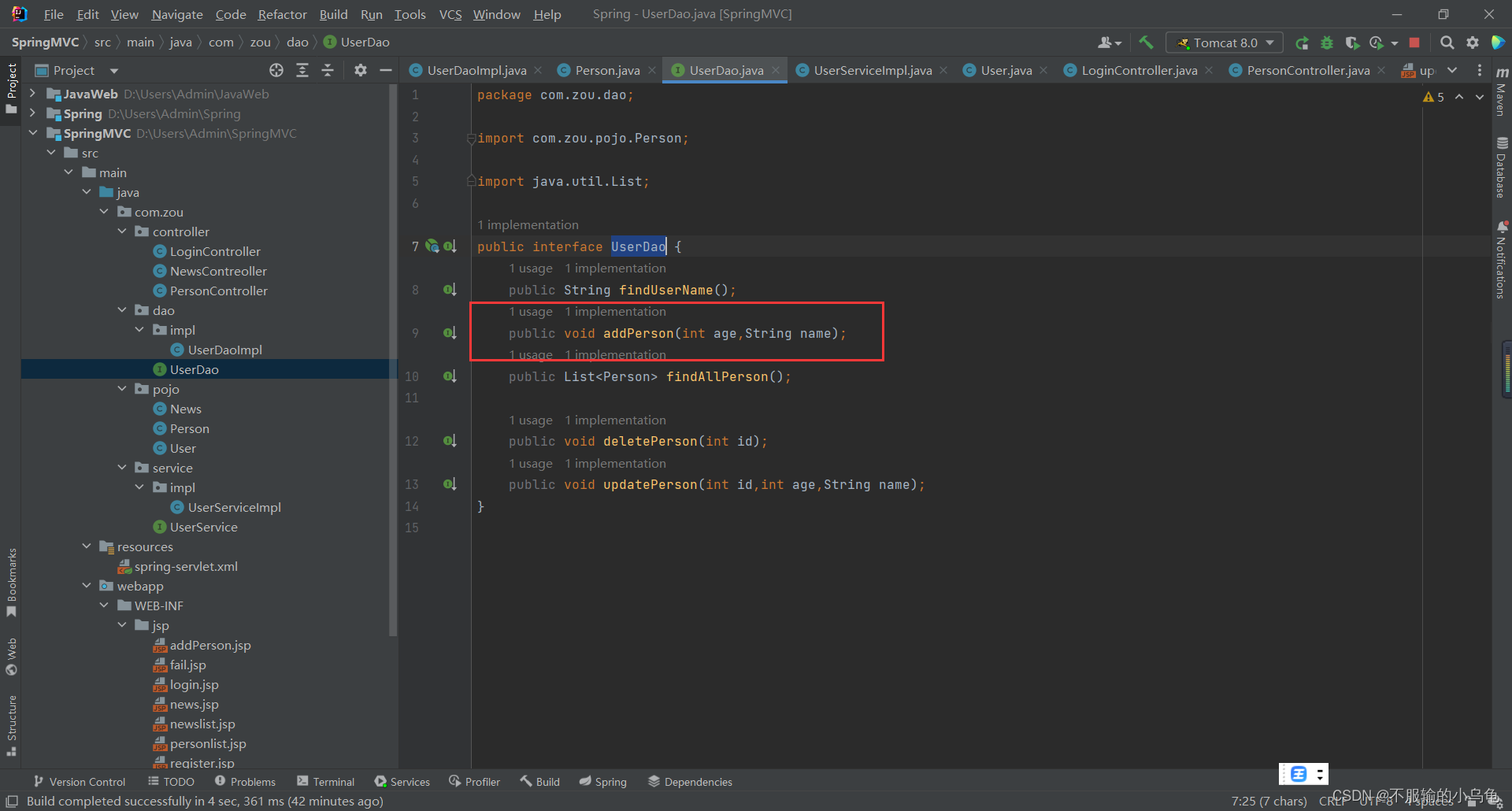Switch to the Person.java editor tab
Image resolution: width=1512 pixels, height=811 pixels.
click(606, 70)
